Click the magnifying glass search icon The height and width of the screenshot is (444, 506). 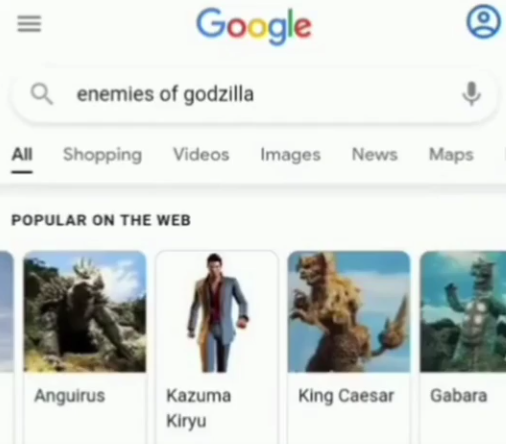point(41,94)
